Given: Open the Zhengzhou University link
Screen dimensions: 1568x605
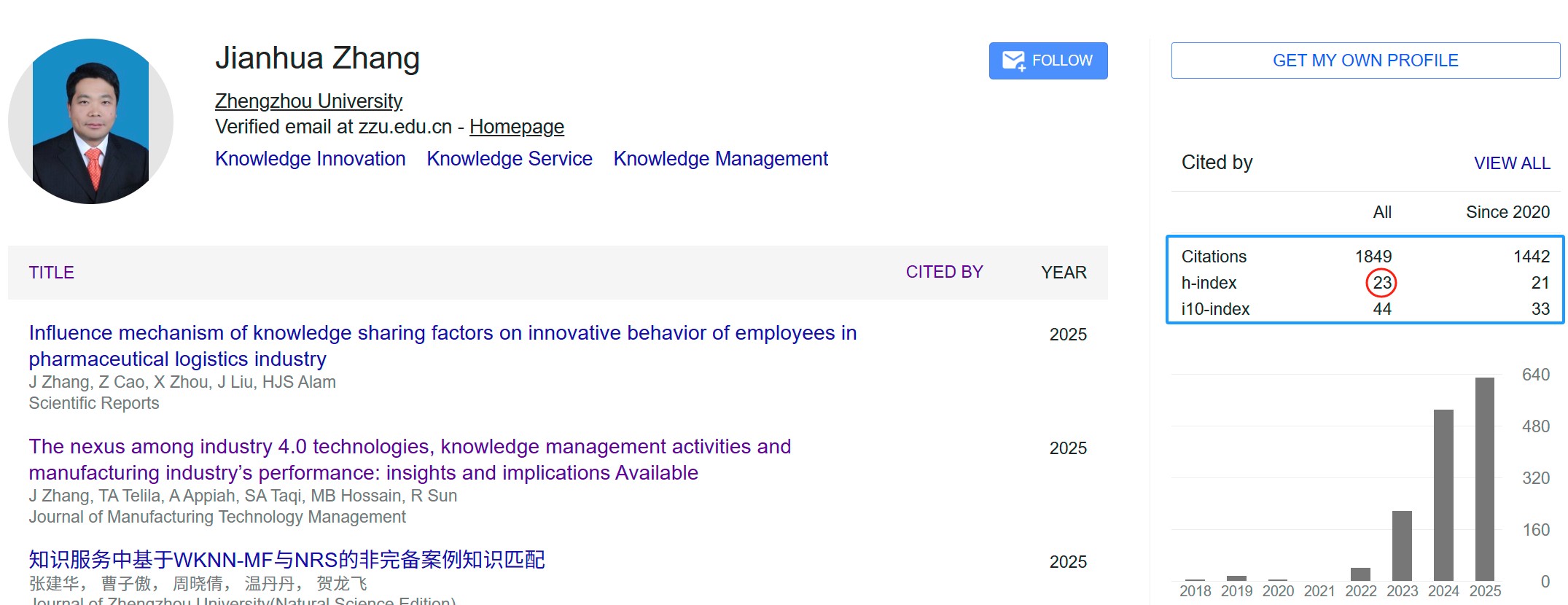Looking at the screenshot, I should tap(308, 101).
